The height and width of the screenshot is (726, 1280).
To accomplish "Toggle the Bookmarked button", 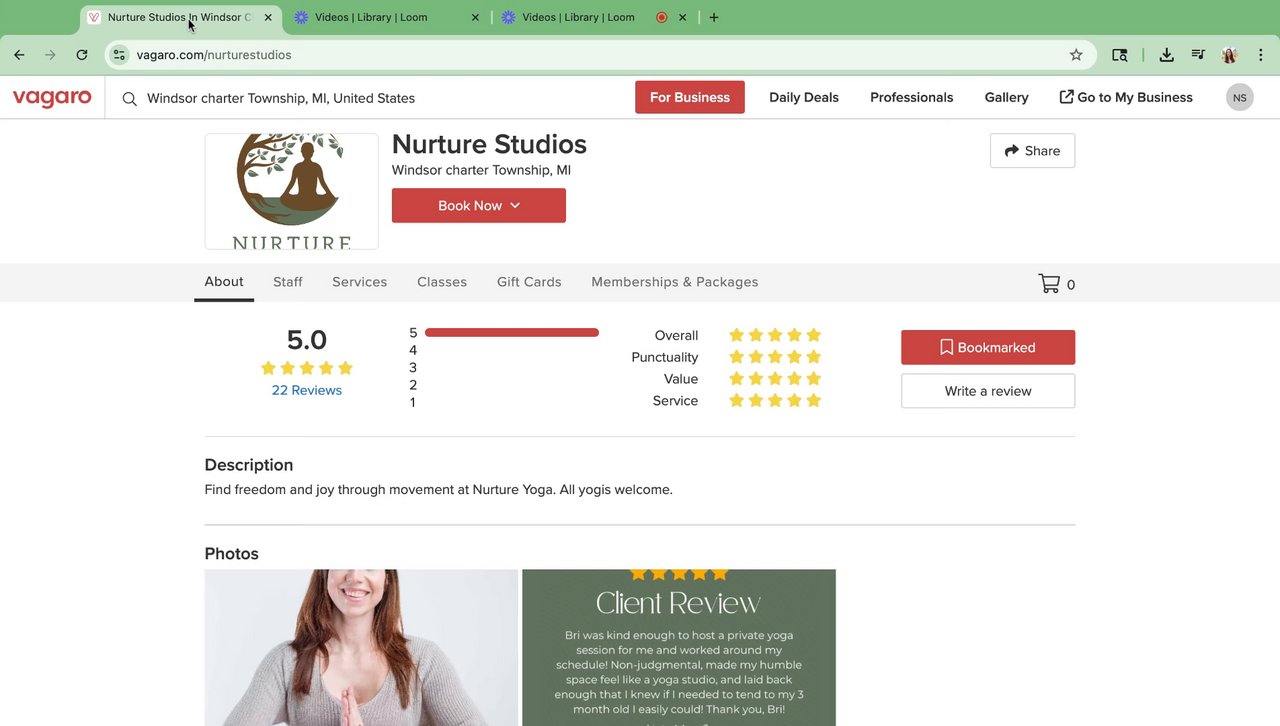I will (x=988, y=347).
